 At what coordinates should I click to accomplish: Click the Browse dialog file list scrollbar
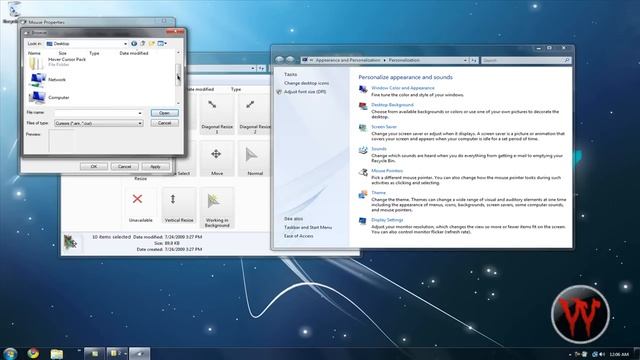[x=178, y=77]
